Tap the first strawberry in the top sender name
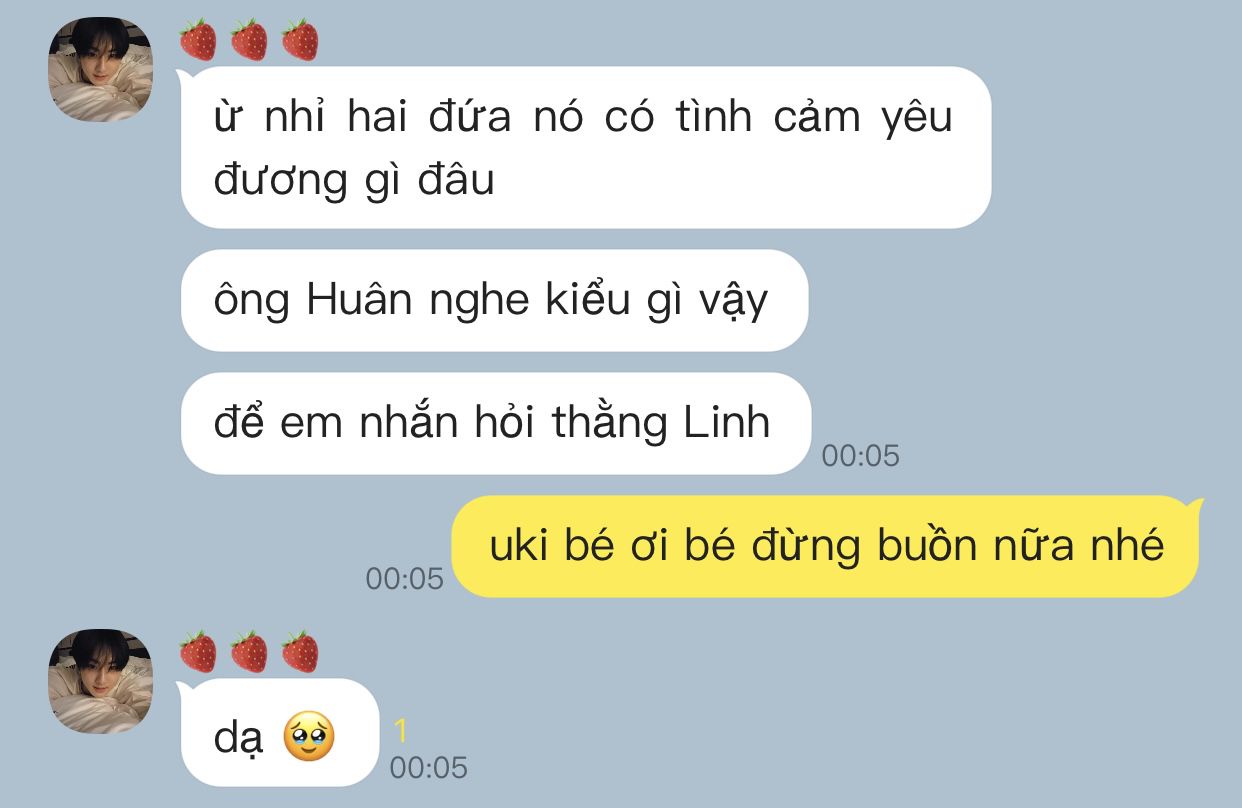 pyautogui.click(x=198, y=40)
